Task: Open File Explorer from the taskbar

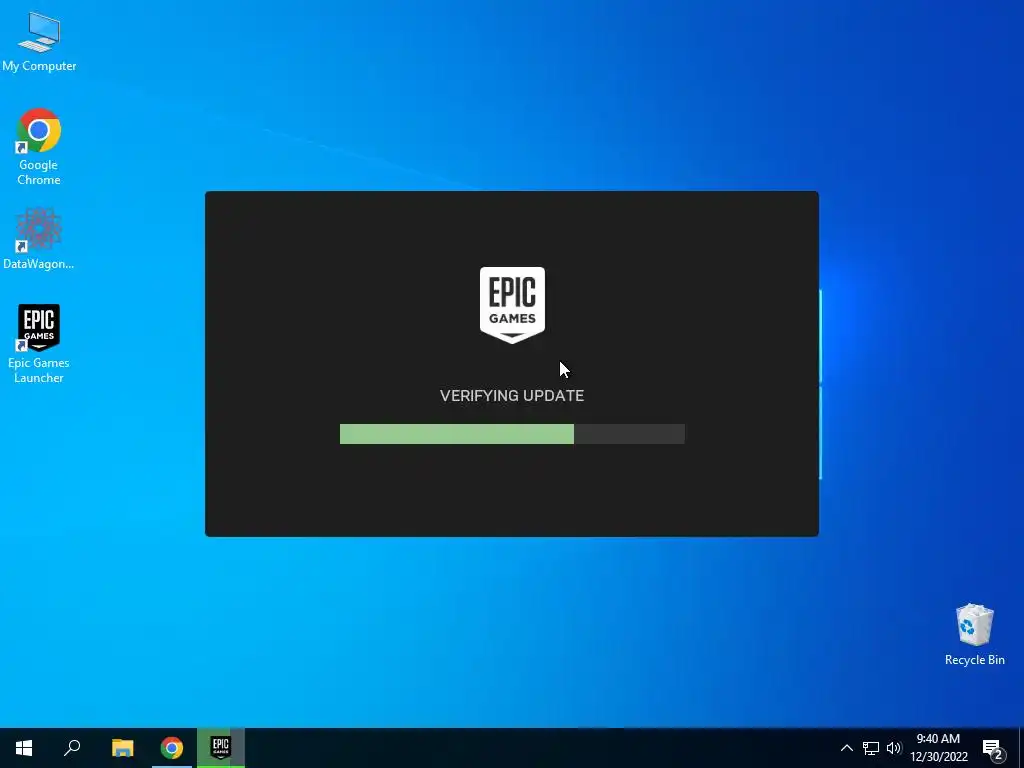Action: (x=122, y=748)
